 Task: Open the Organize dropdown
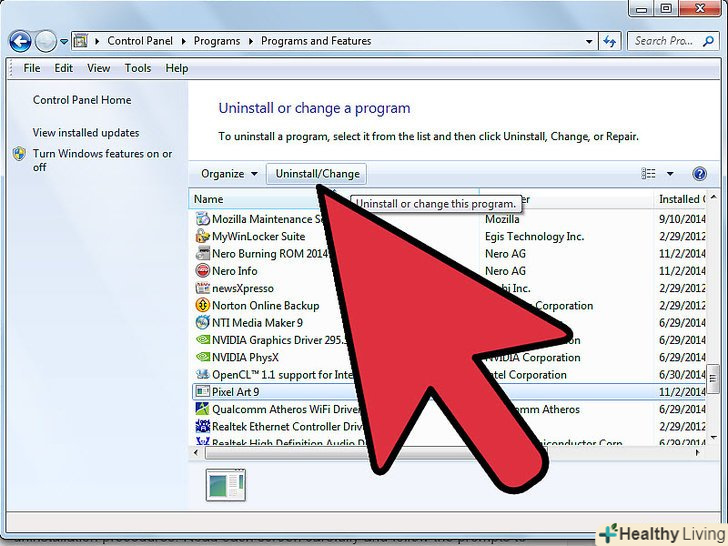tap(229, 174)
